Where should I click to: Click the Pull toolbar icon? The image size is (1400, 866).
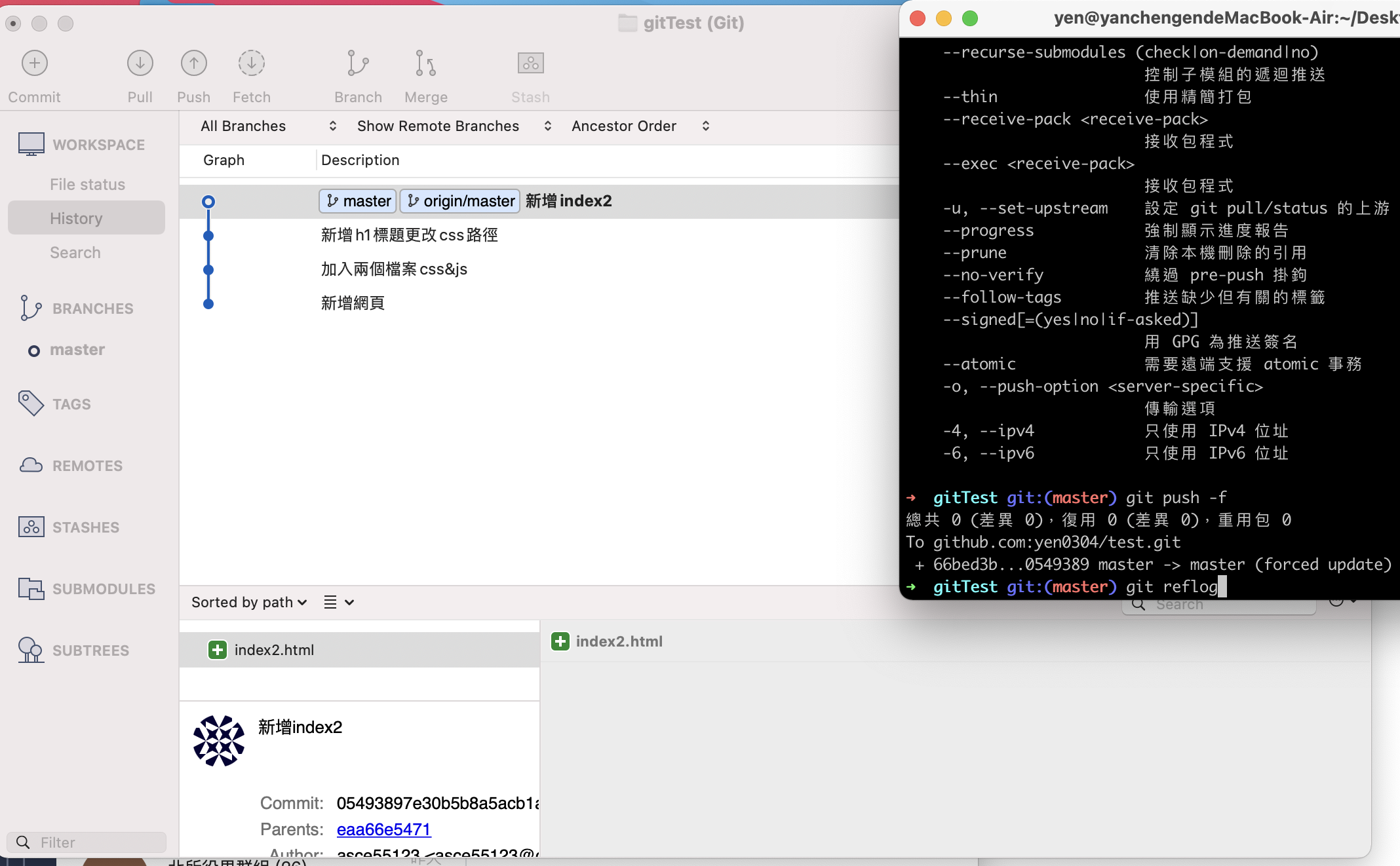point(140,64)
